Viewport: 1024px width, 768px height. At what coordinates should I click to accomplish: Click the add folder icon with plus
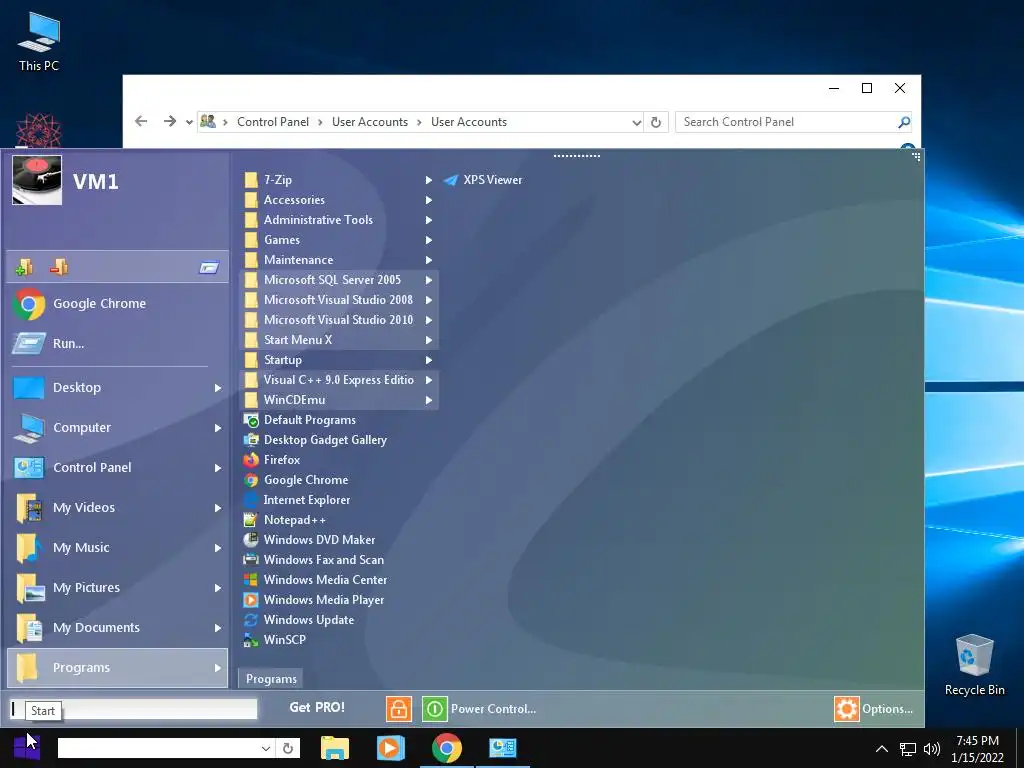[x=24, y=267]
